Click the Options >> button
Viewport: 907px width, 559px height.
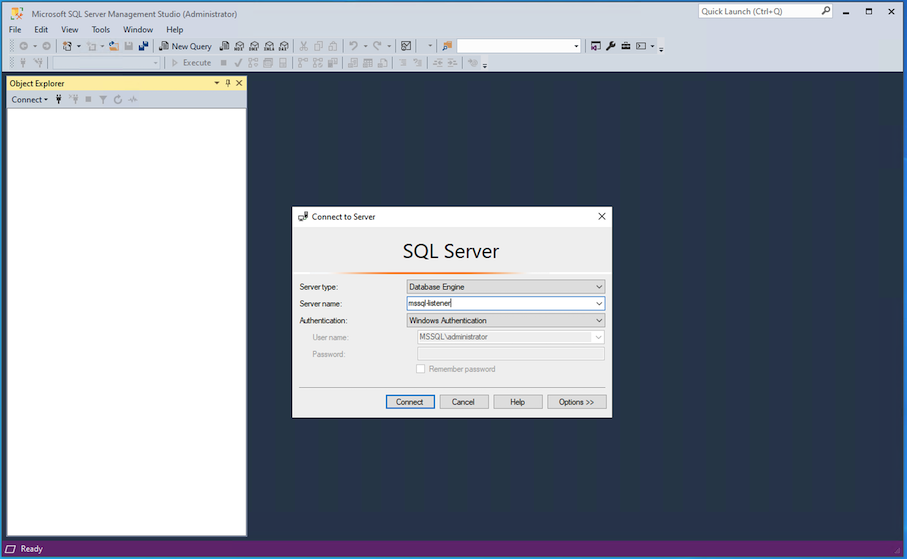576,402
